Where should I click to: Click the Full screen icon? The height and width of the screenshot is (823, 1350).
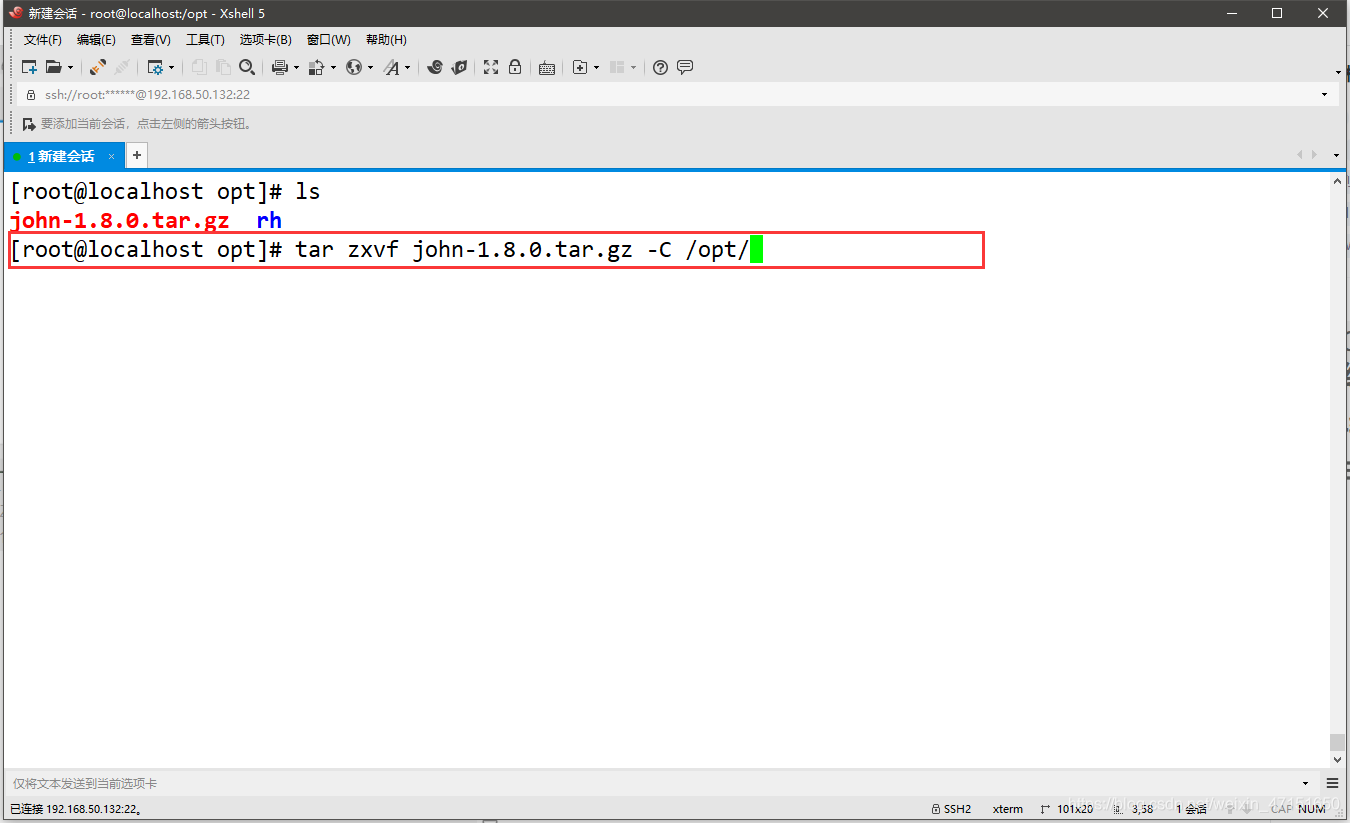[491, 67]
